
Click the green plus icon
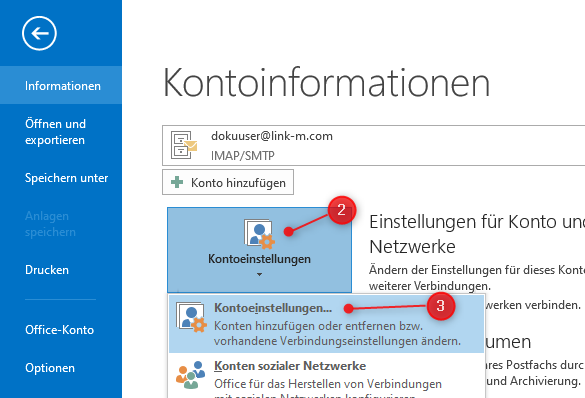point(177,182)
